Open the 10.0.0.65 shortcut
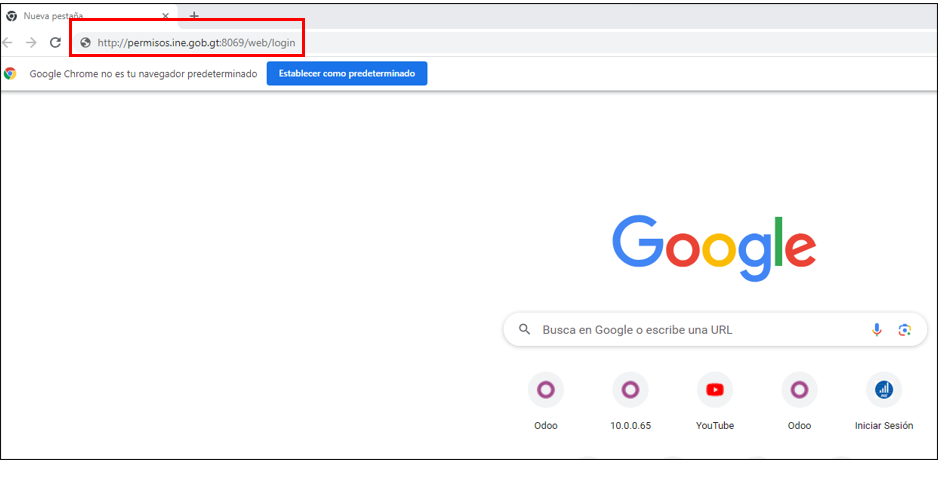 630,390
